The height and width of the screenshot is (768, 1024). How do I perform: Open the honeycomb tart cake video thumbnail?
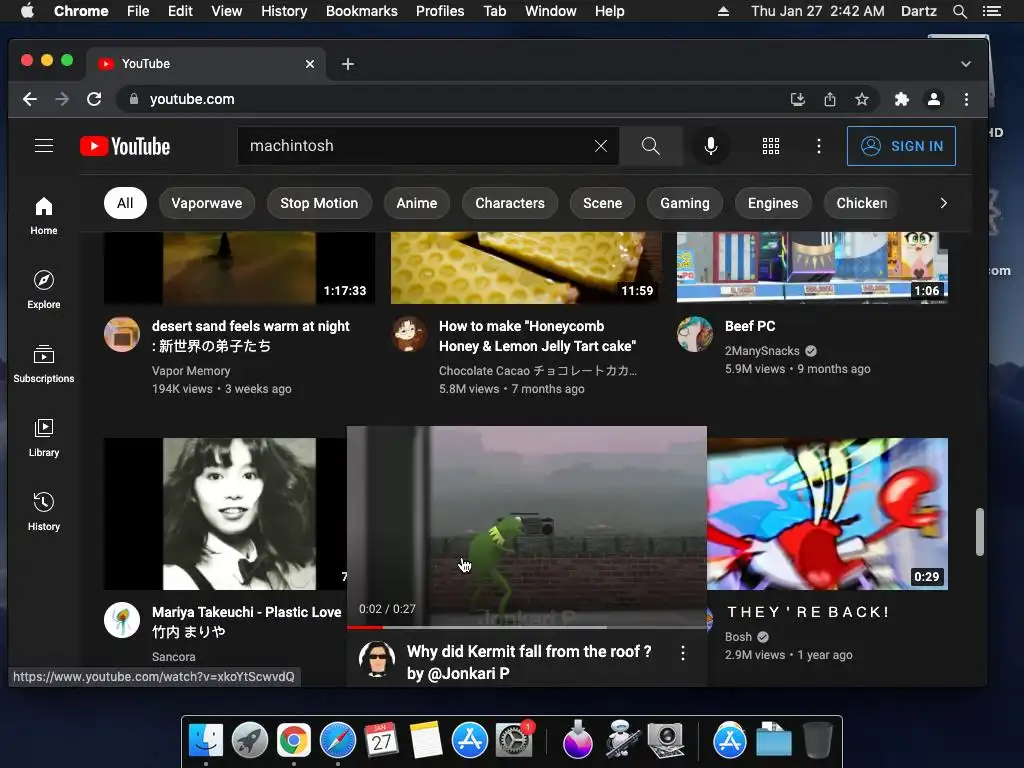point(526,268)
